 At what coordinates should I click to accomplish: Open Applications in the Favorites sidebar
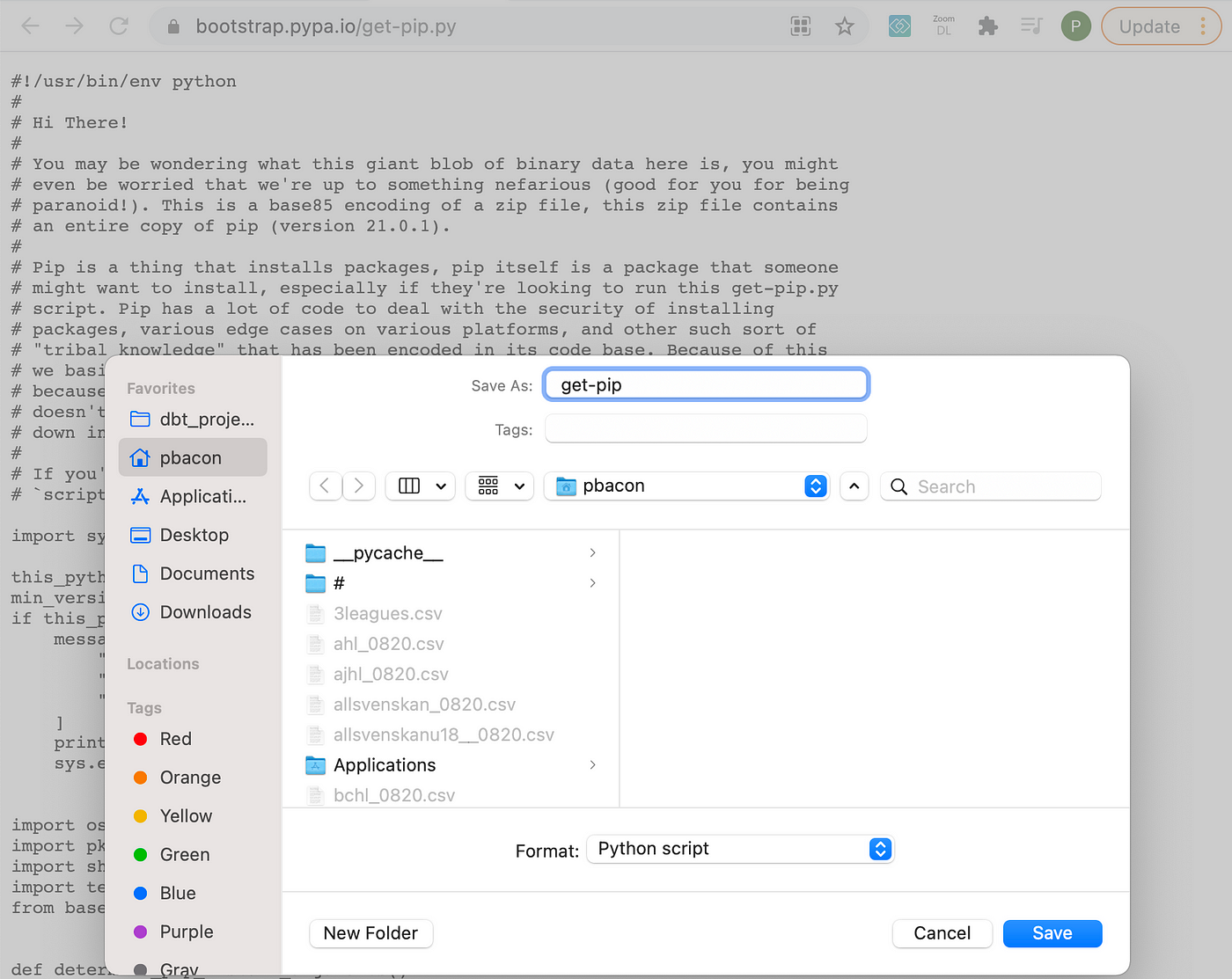click(193, 496)
